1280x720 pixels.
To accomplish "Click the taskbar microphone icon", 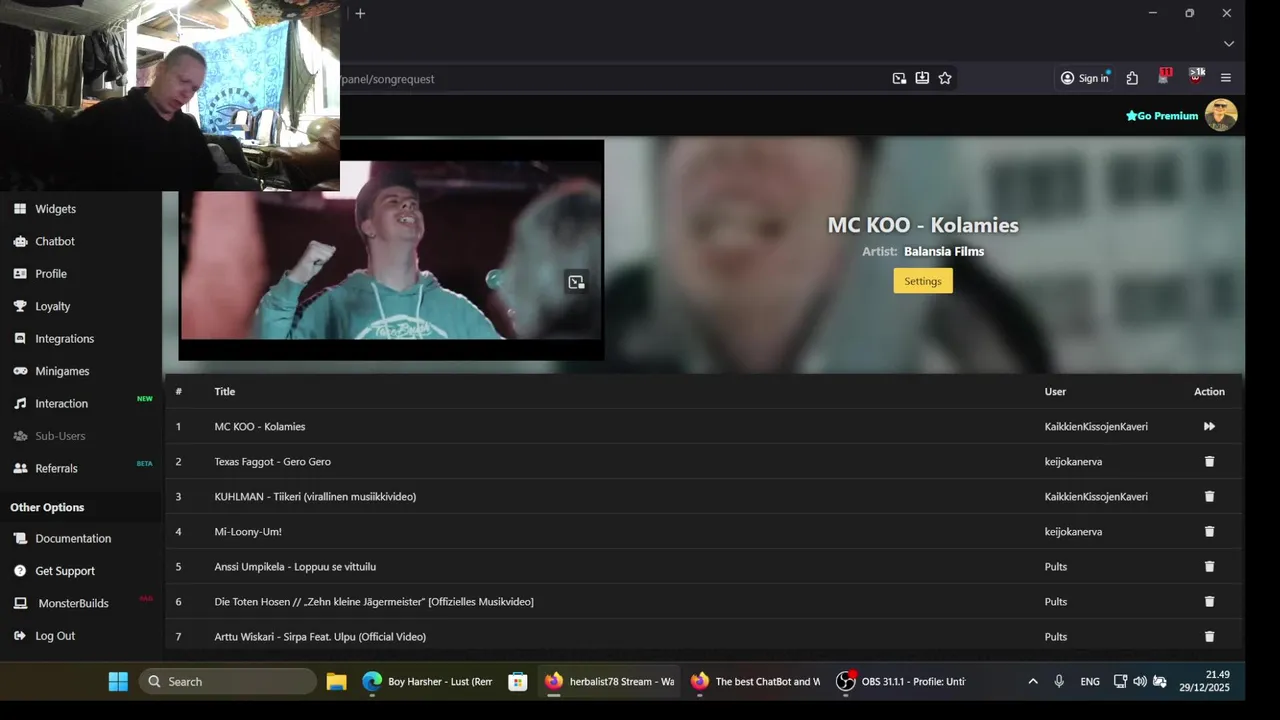I will coord(1059,681).
